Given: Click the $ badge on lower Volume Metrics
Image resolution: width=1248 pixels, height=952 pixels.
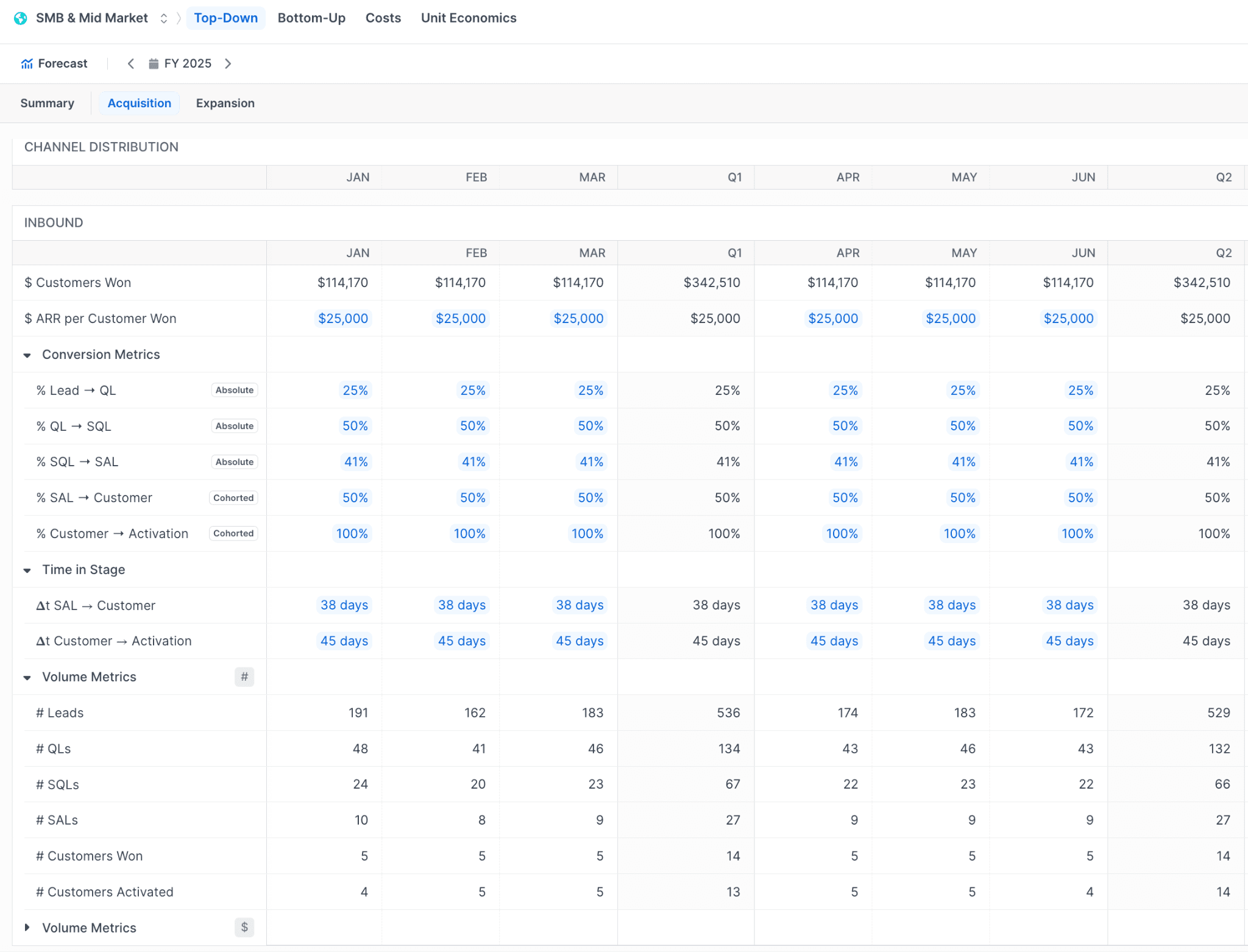Looking at the screenshot, I should [x=244, y=927].
